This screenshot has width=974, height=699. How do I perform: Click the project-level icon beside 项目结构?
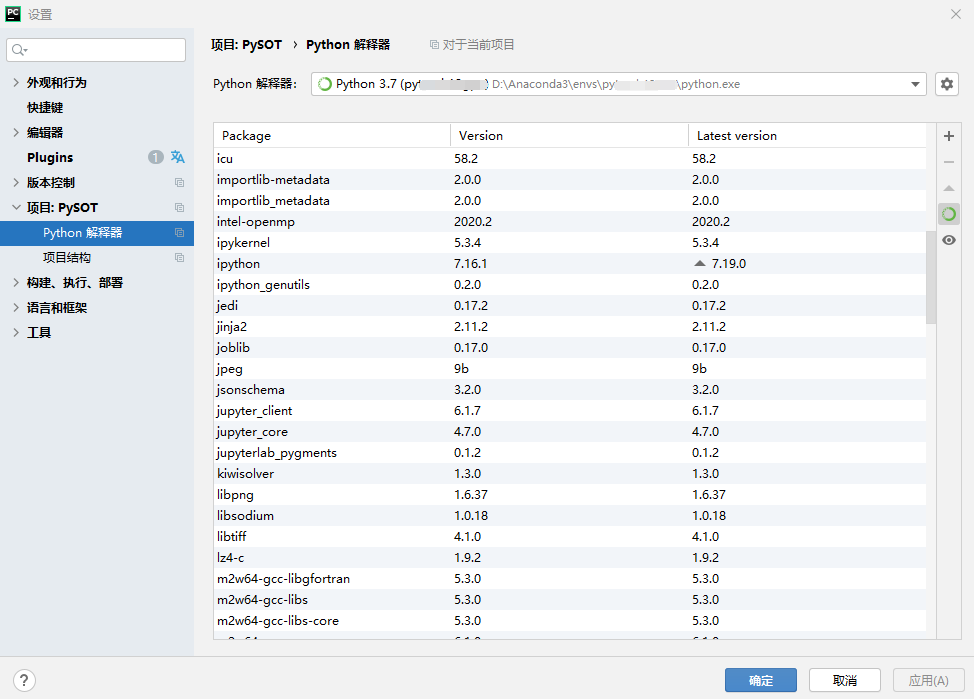[180, 258]
